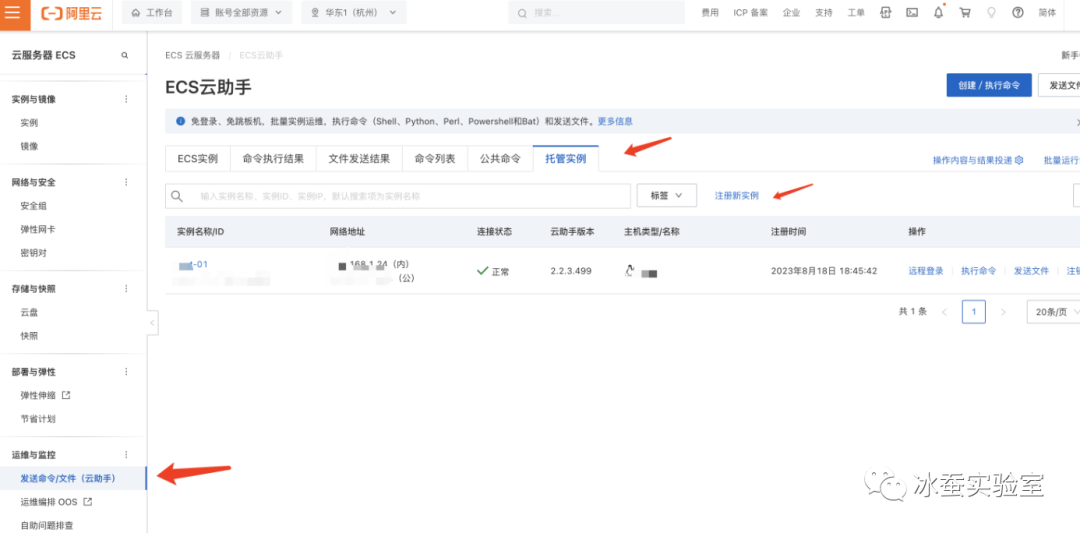Click ECS 云服务器 breadcrumb
1080x533 pixels.
point(193,55)
